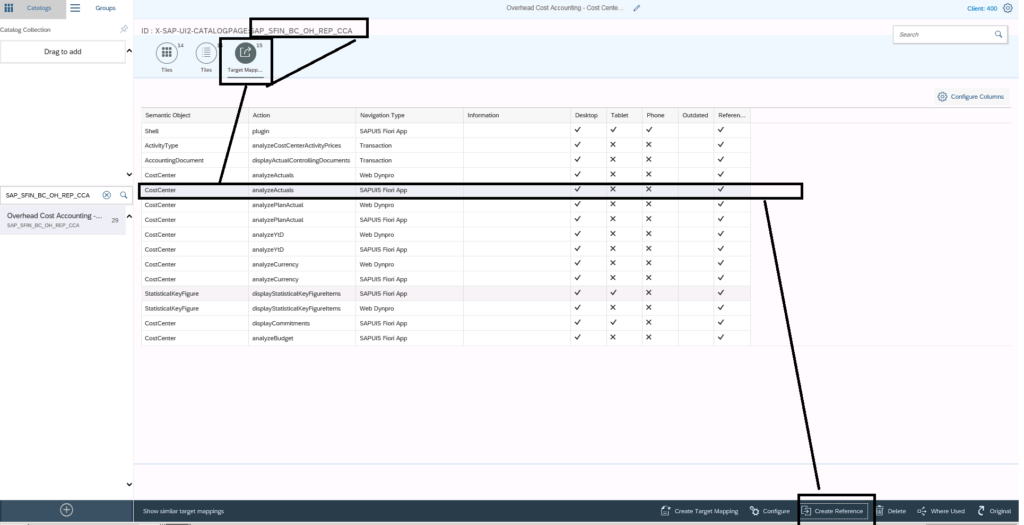Click the bottom left panel chevron

pyautogui.click(x=129, y=485)
